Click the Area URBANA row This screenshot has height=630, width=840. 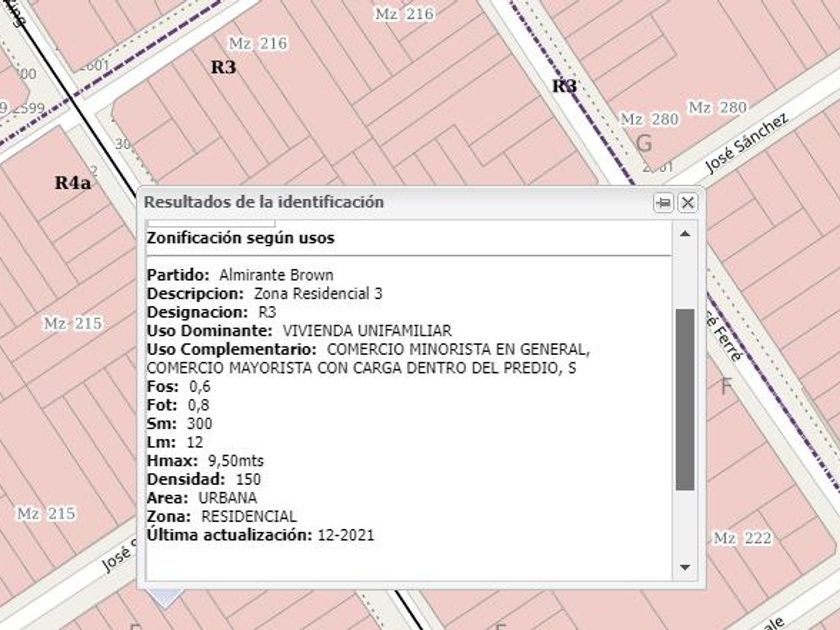coord(201,498)
